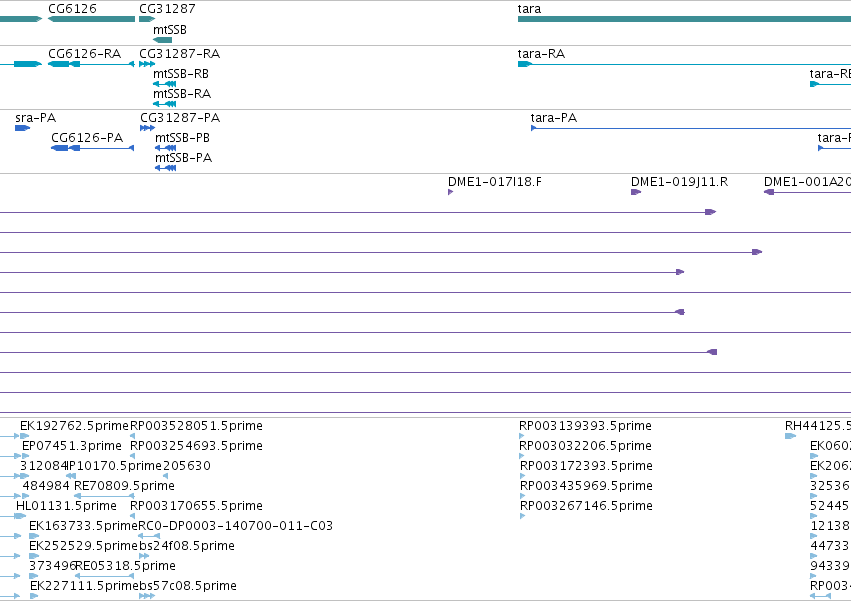The image size is (851, 601).
Task: Select the EK163733.5prime EST label
Action: pyautogui.click(x=83, y=526)
